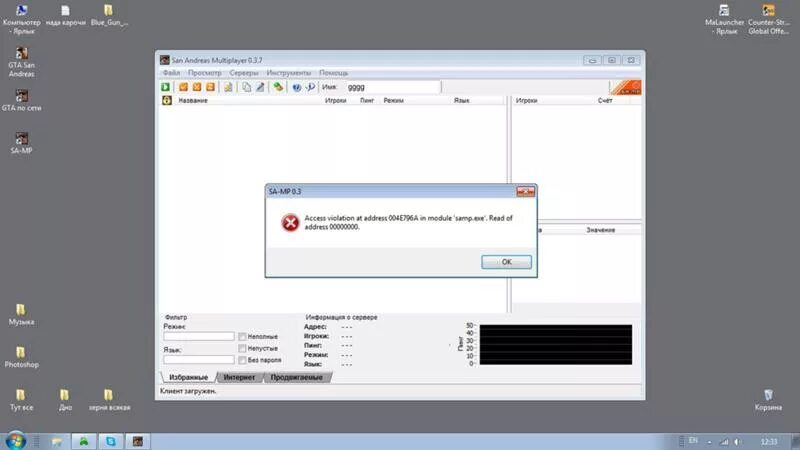Sort the server list by Игроки column
This screenshot has height=450, width=800.
tap(336, 101)
